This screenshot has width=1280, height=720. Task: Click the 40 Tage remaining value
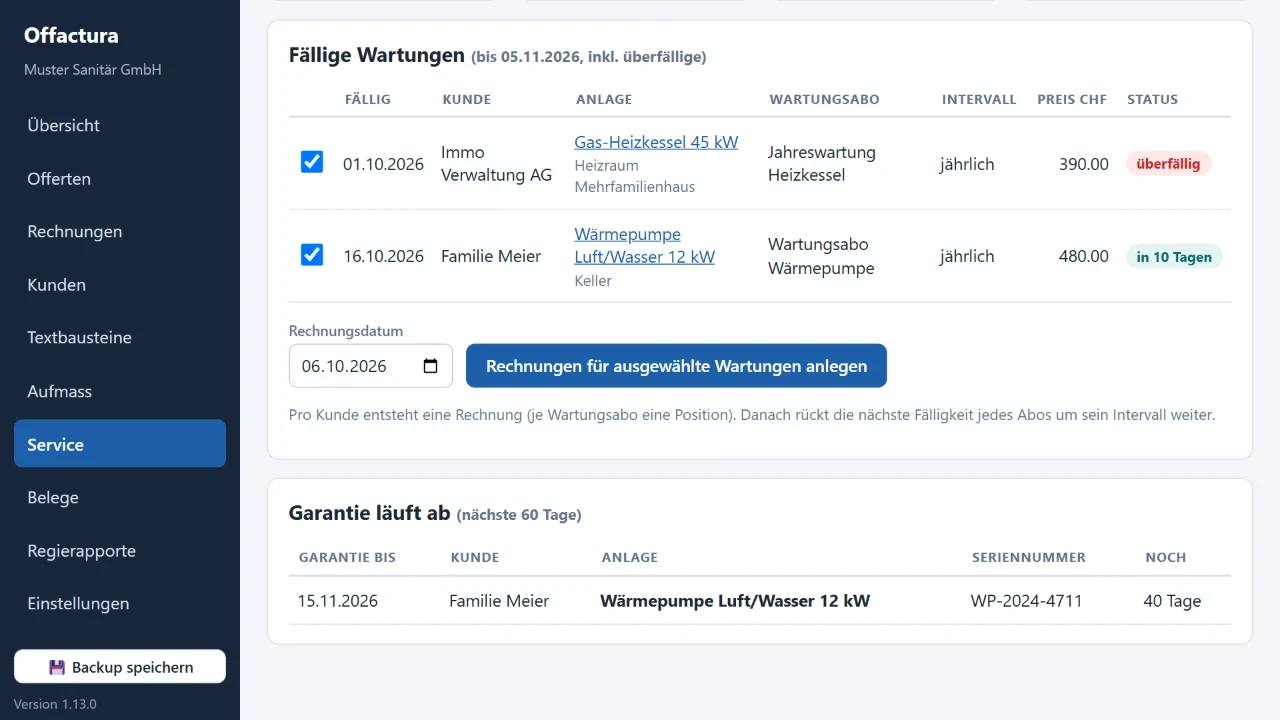(x=1172, y=601)
